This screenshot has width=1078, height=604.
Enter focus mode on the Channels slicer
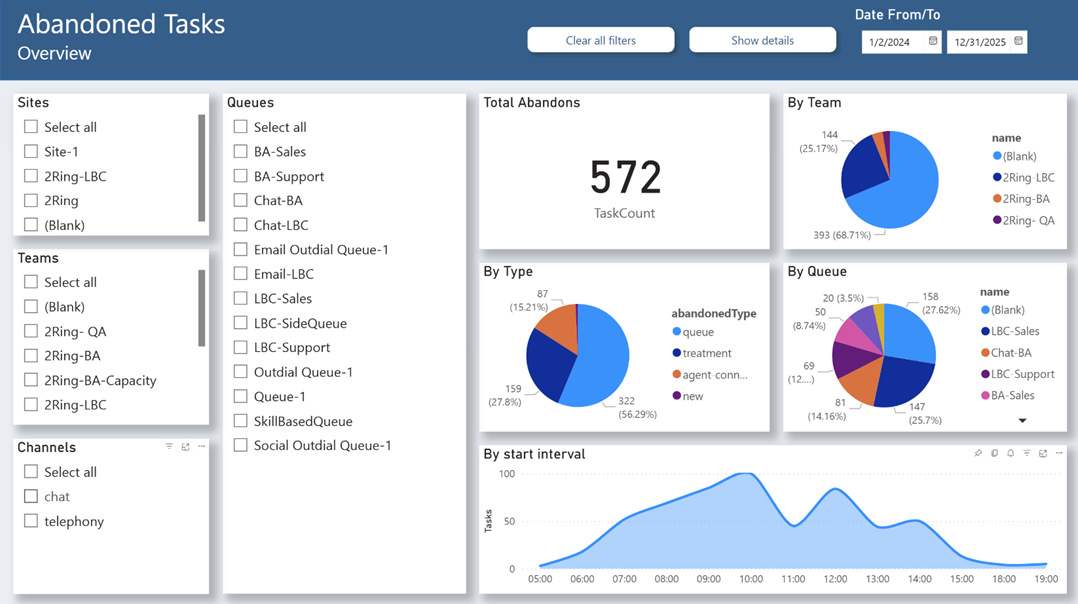185,446
